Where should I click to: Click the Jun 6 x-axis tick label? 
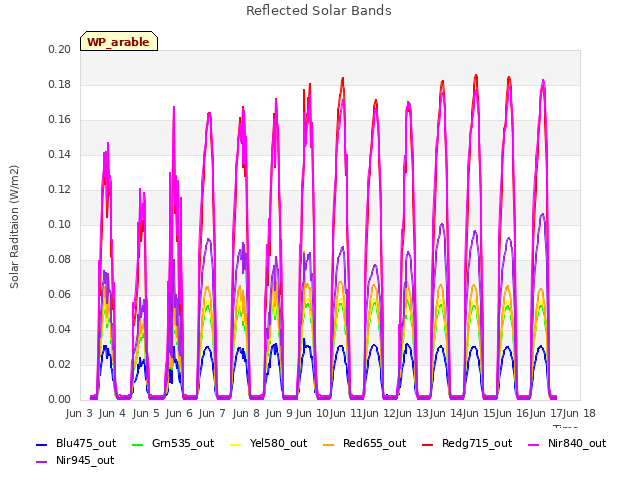pyautogui.click(x=179, y=413)
